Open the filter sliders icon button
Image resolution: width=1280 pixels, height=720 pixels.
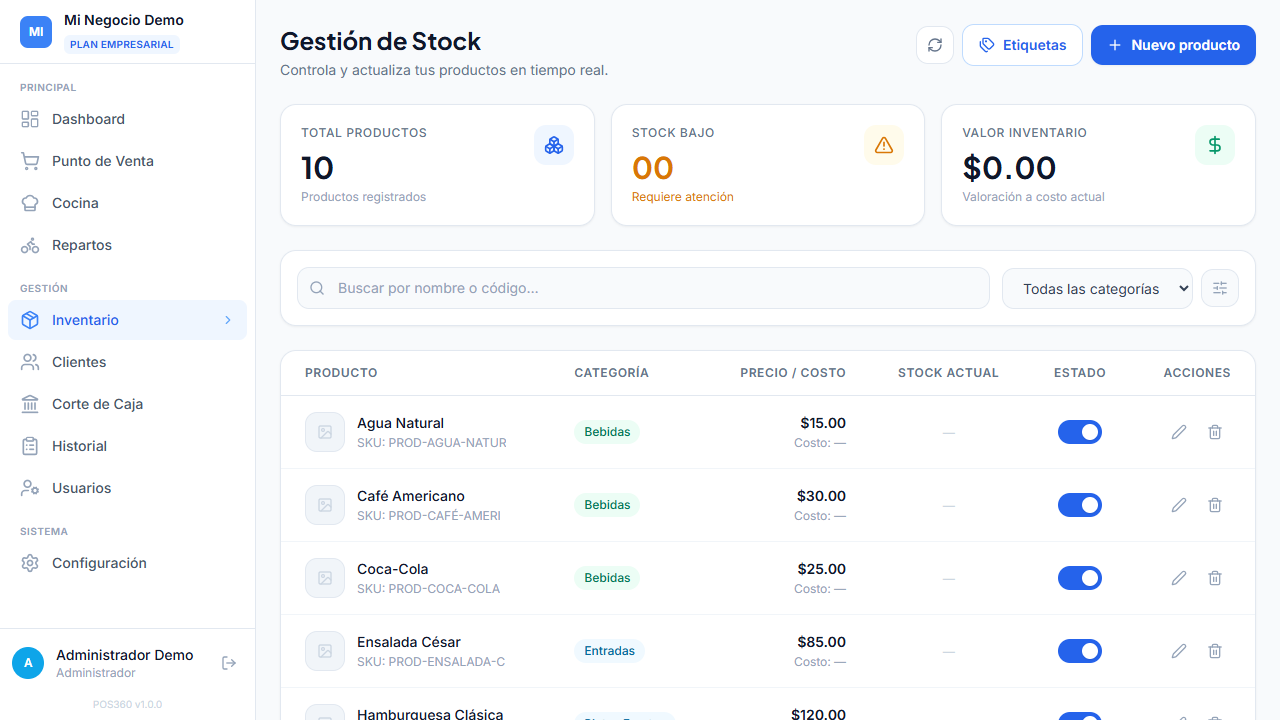pos(1220,288)
